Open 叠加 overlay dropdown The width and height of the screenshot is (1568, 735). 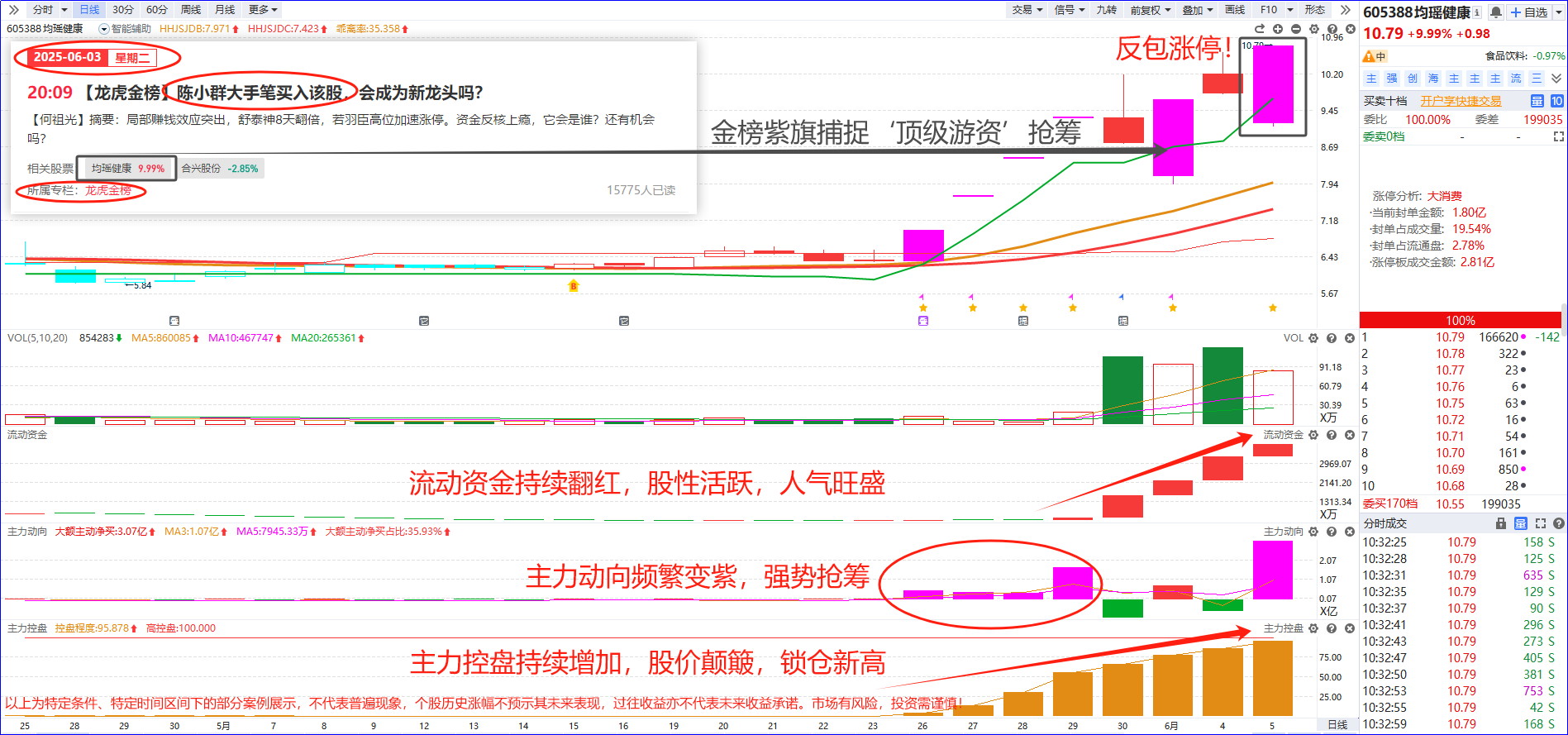(1198, 10)
